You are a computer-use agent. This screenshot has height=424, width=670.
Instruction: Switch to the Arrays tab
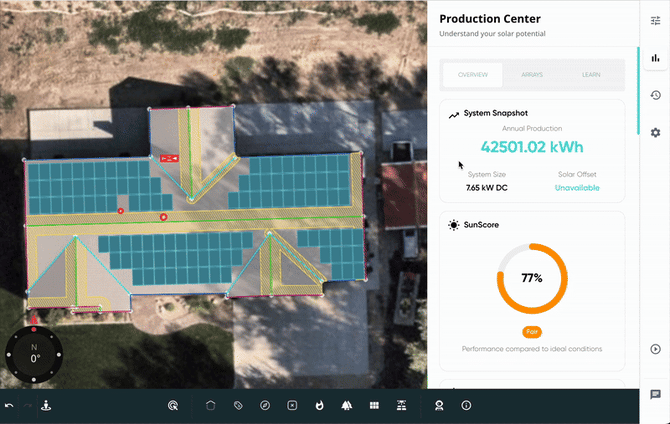click(532, 75)
